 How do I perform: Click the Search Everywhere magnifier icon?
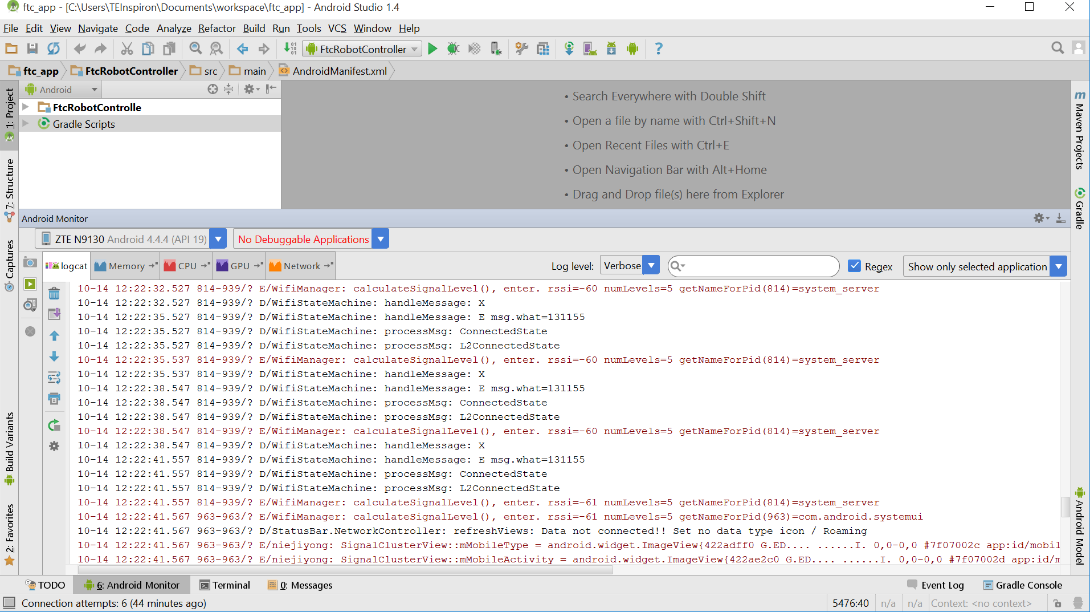(x=1057, y=48)
